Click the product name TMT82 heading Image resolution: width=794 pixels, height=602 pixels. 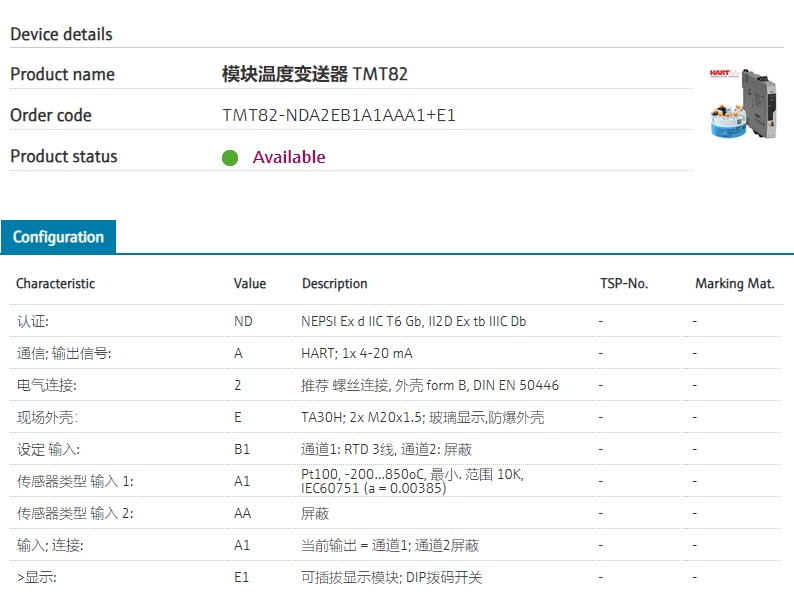click(314, 74)
